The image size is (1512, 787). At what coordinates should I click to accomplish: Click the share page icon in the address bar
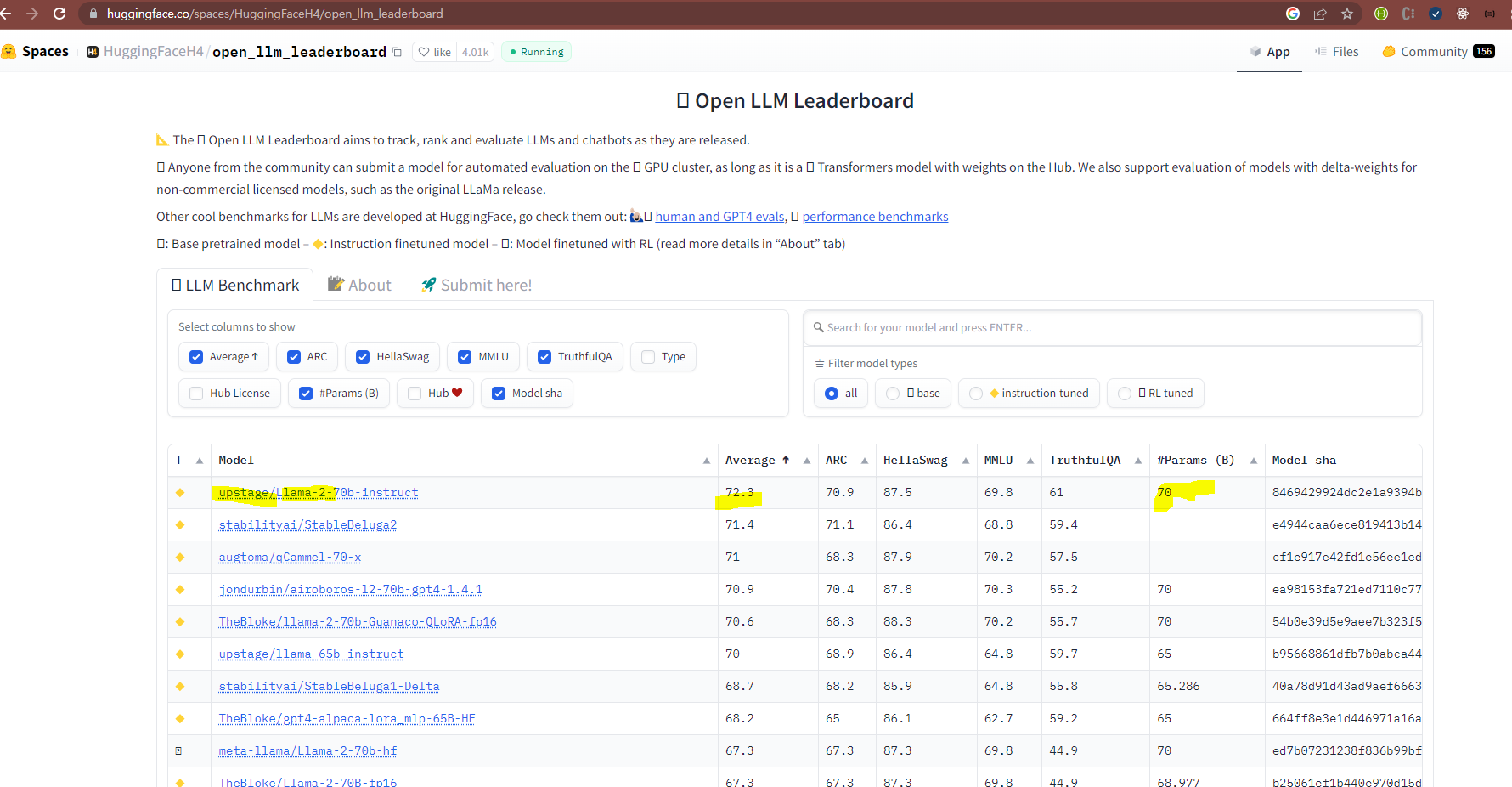tap(1320, 14)
